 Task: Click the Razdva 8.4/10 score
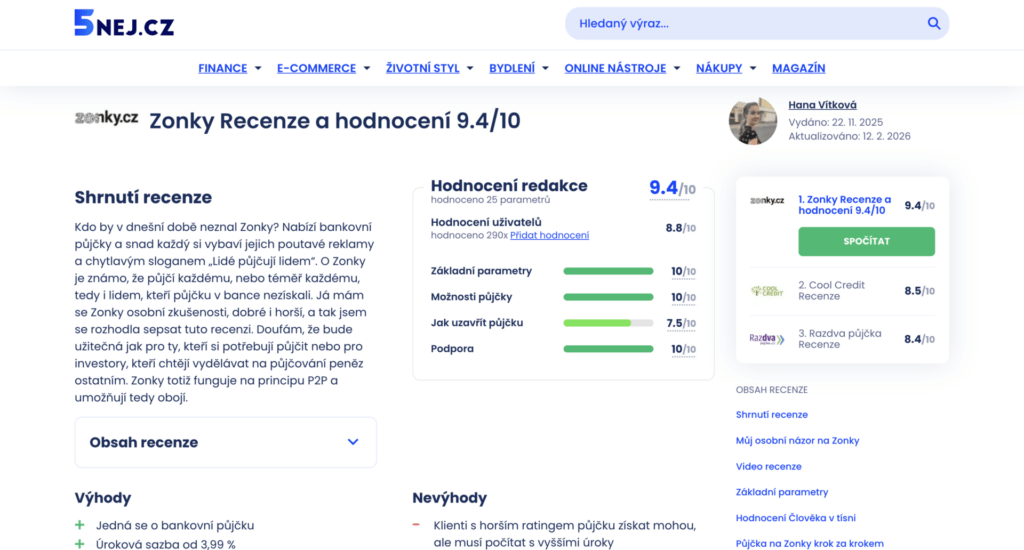920,339
